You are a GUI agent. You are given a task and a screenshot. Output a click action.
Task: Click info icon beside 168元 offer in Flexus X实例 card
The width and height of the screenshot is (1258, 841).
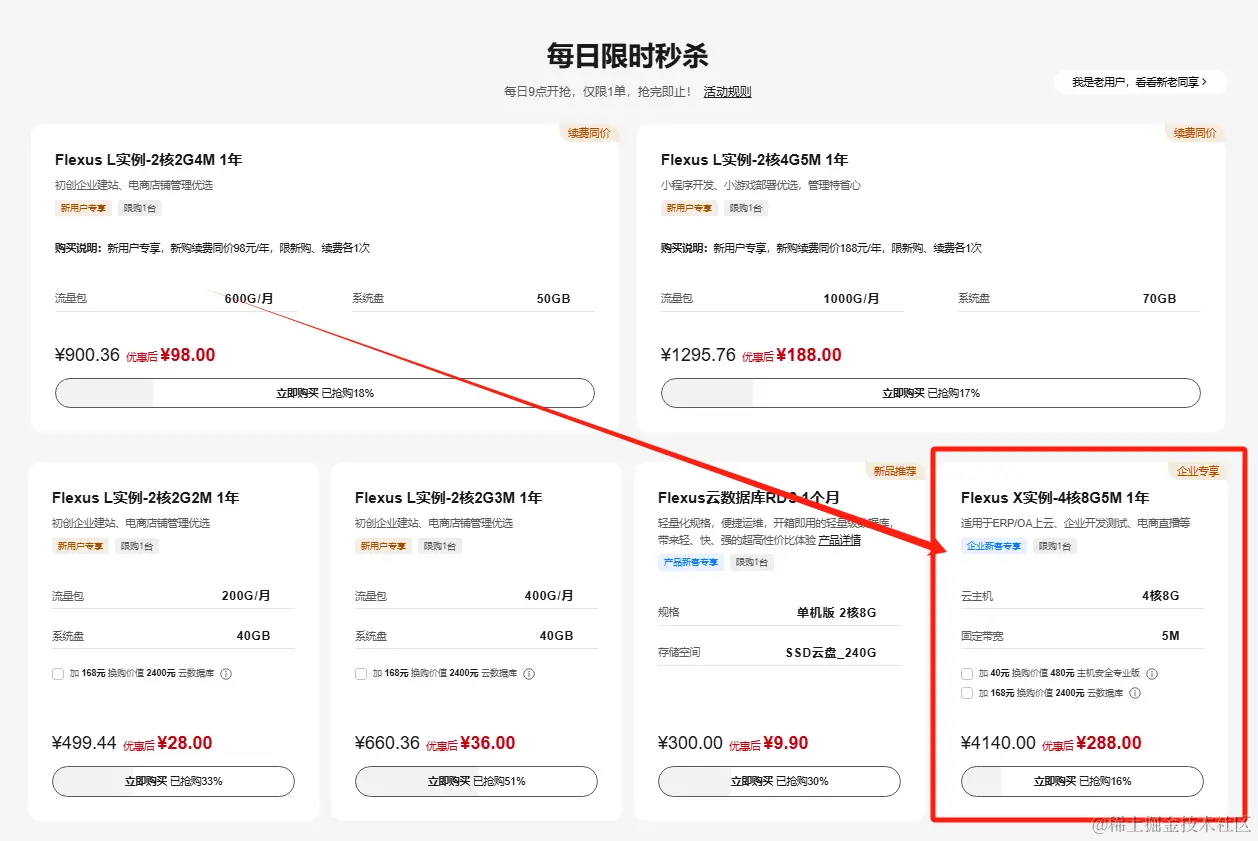coord(1135,693)
